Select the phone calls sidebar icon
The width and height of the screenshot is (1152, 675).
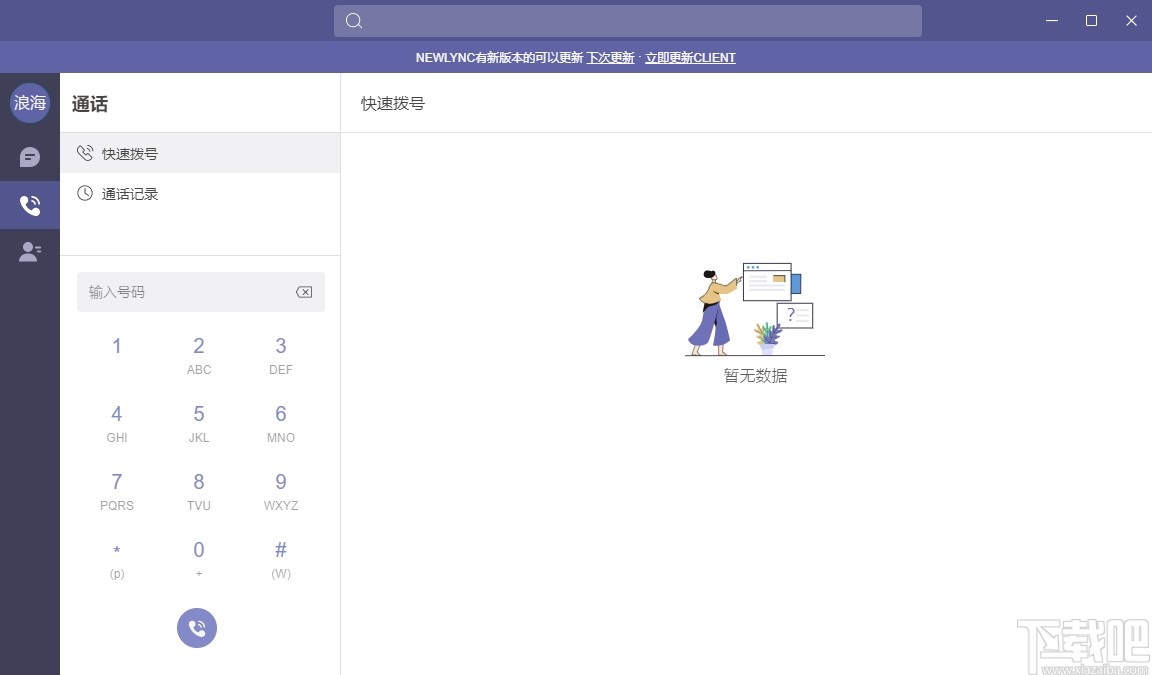[x=29, y=204]
